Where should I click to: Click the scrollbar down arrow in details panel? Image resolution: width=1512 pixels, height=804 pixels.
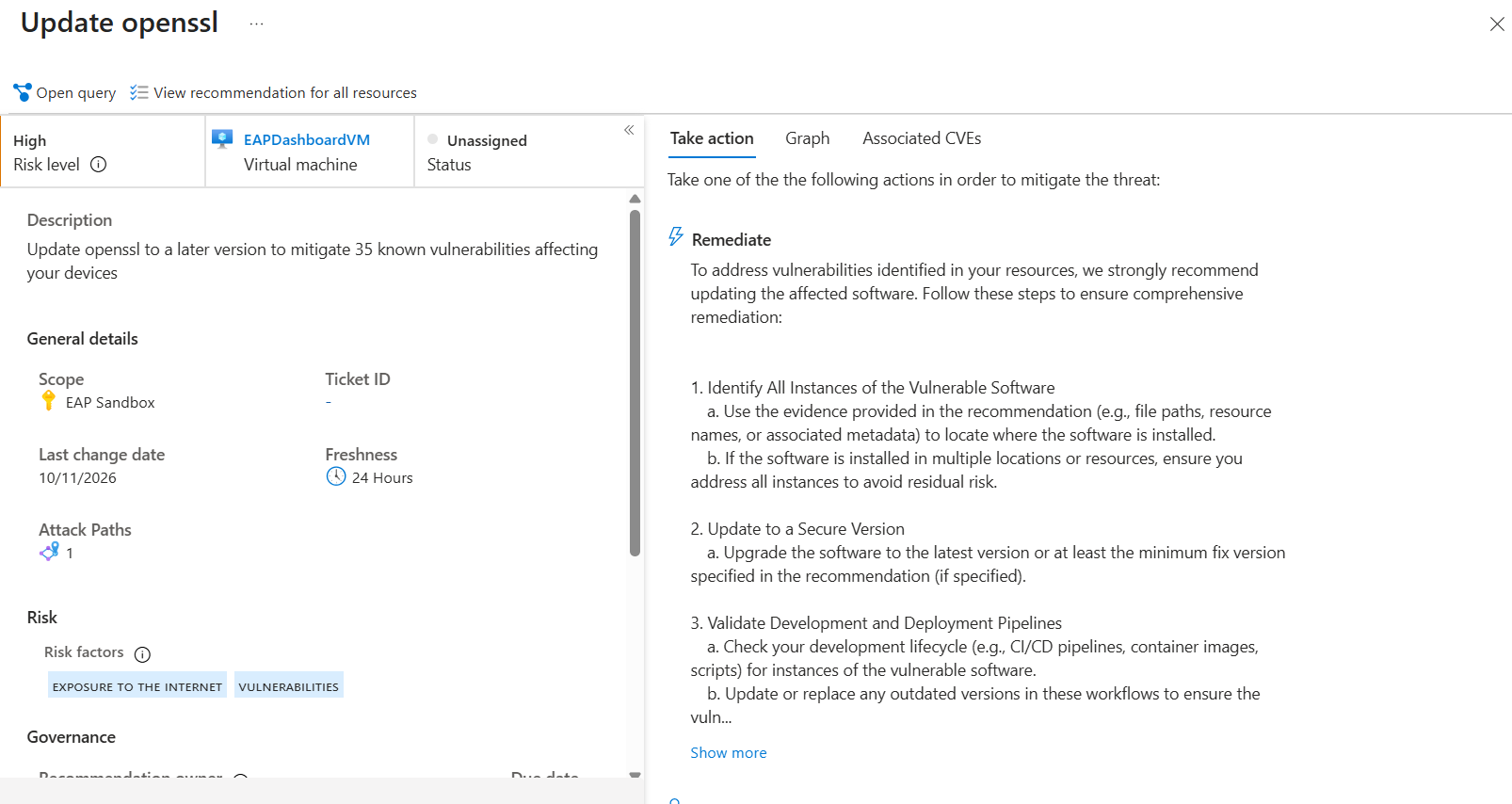click(635, 775)
